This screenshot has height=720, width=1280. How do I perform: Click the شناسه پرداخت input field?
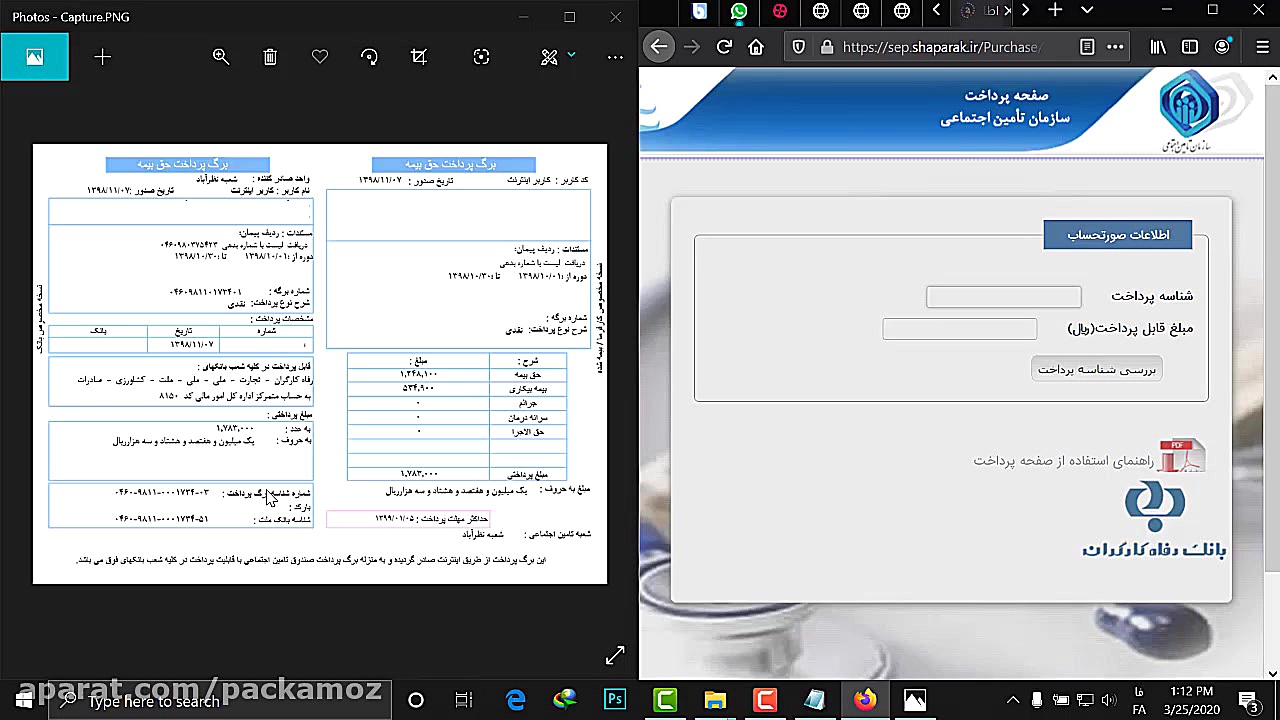(1003, 296)
